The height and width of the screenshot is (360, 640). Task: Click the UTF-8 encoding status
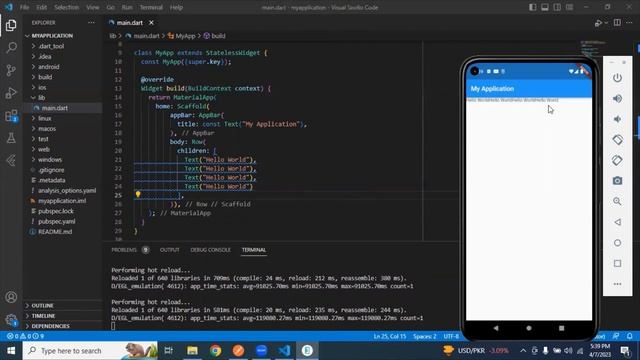tap(451, 336)
